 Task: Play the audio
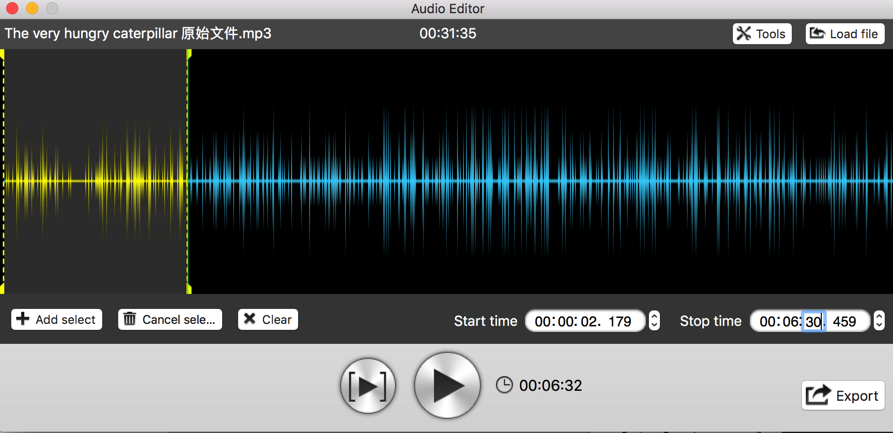click(447, 385)
